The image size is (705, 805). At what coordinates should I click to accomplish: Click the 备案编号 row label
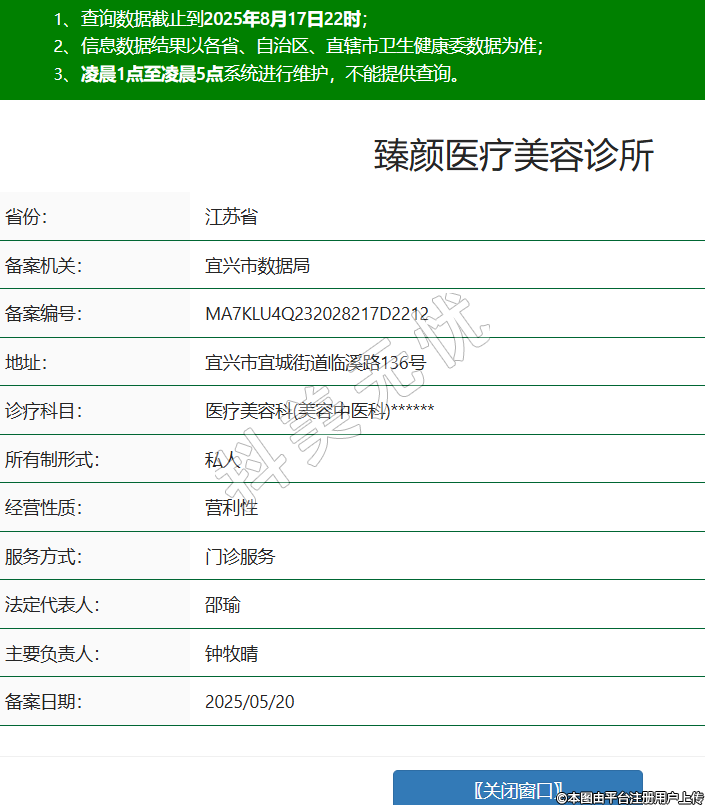click(x=43, y=314)
